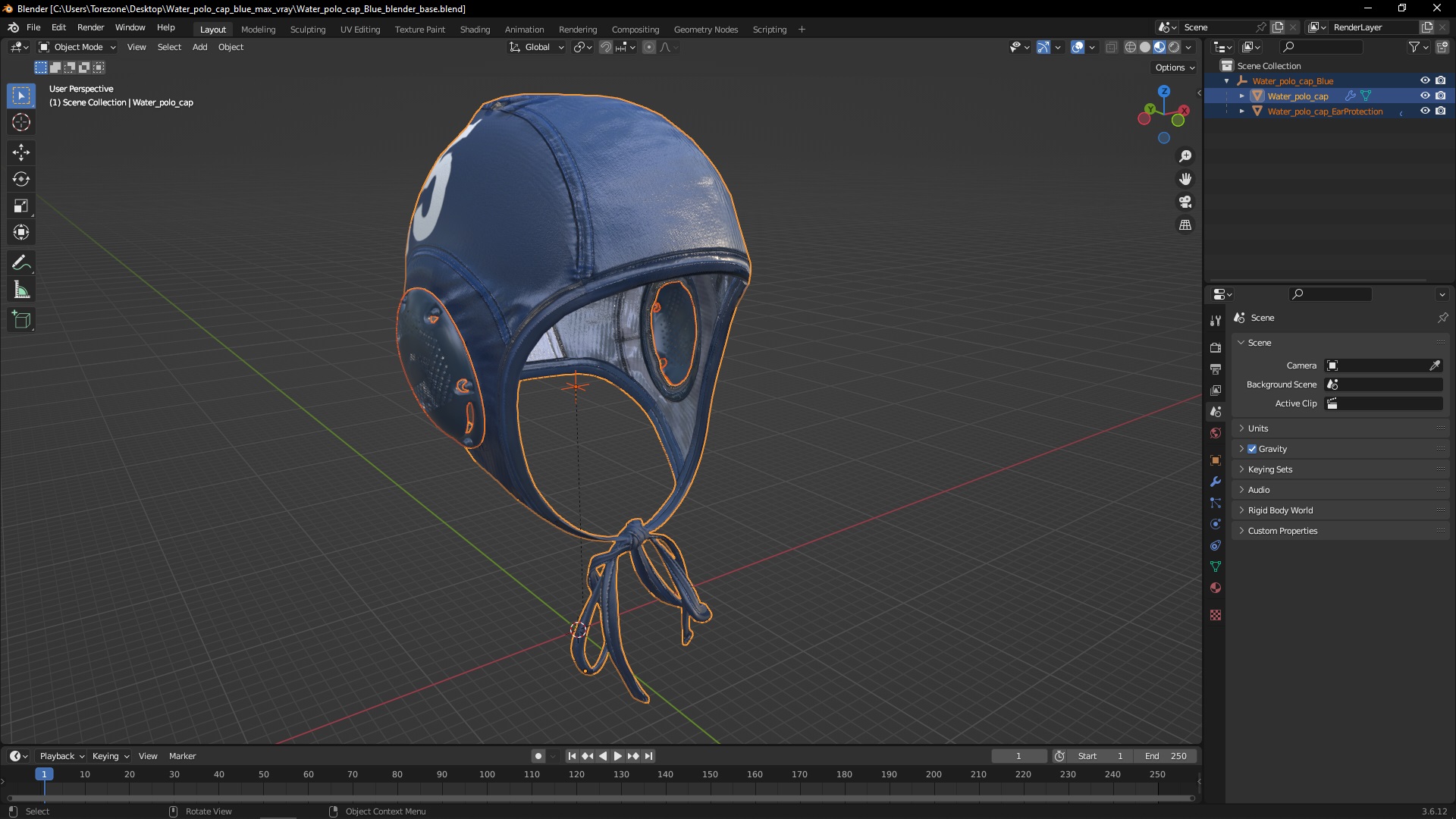Open the Tool properties tab
The width and height of the screenshot is (1456, 819).
(1216, 321)
